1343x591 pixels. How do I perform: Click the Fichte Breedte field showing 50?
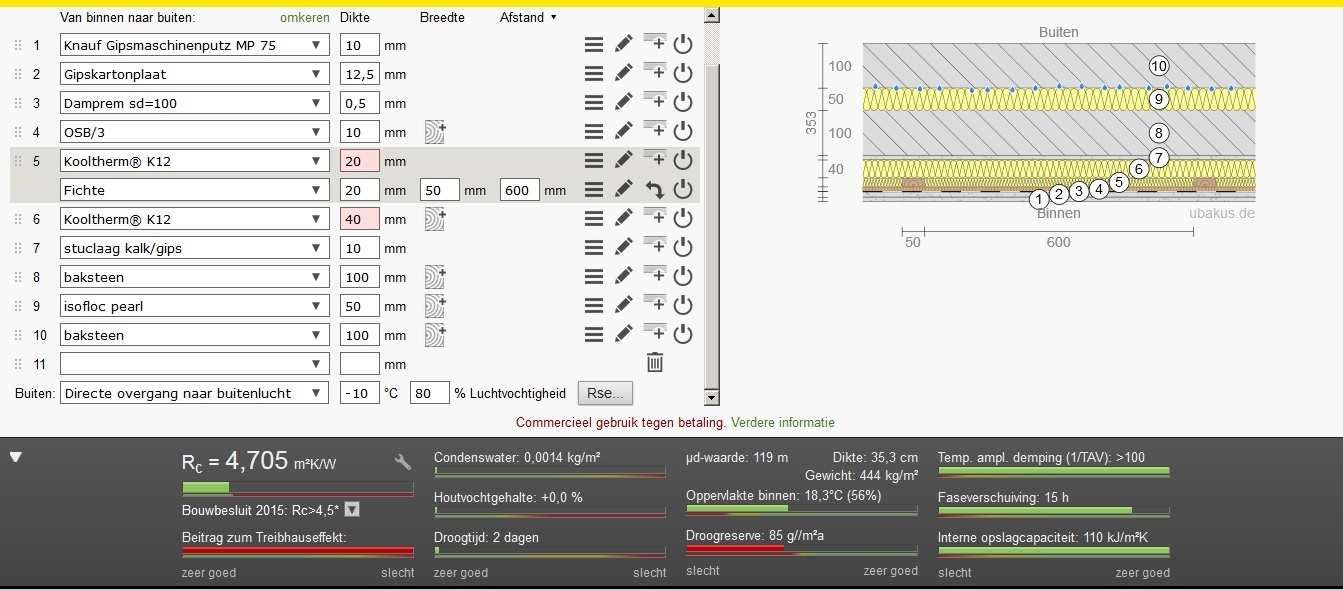[440, 190]
